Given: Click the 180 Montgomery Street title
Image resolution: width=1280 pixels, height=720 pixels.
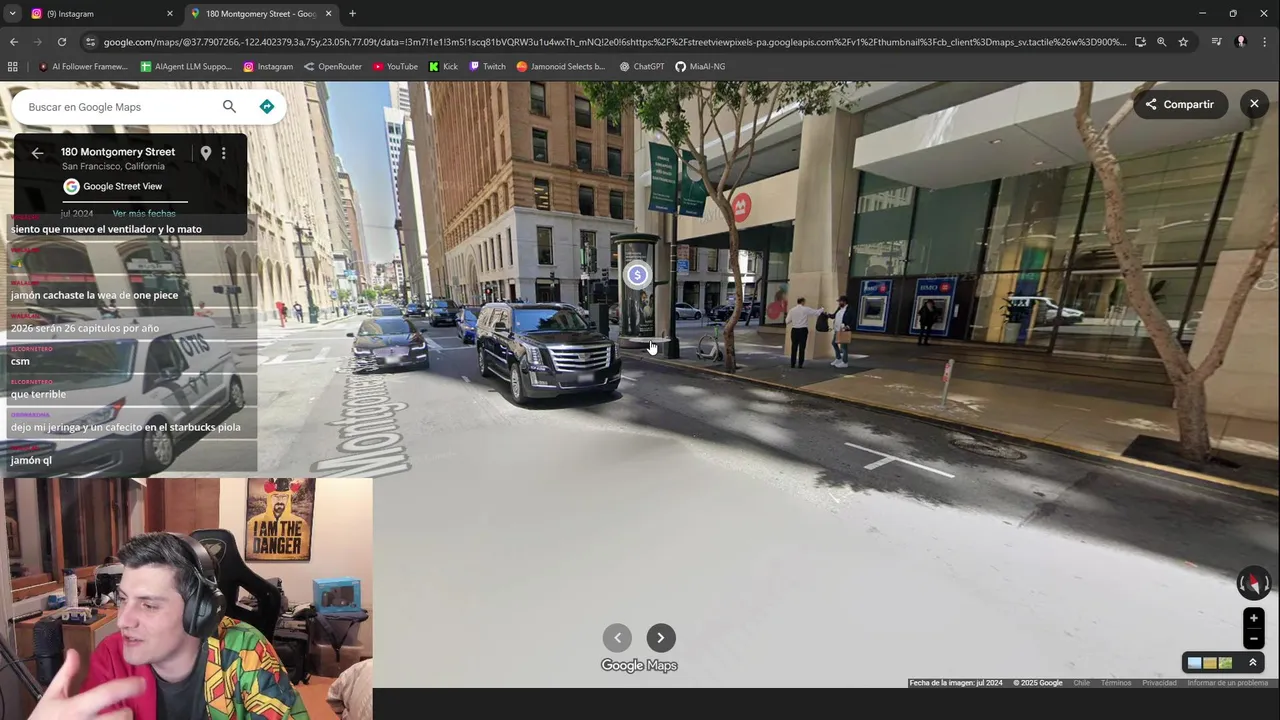Looking at the screenshot, I should click(118, 152).
